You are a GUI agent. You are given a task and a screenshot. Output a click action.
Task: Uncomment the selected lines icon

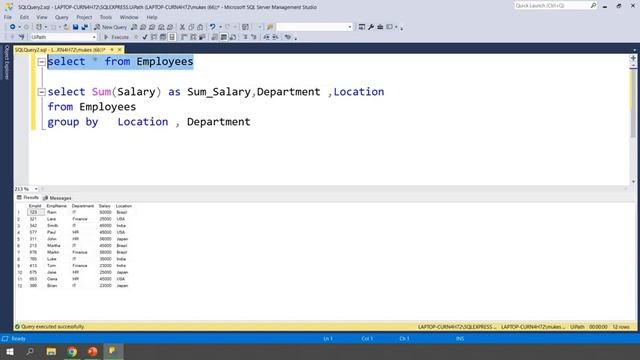(253, 37)
